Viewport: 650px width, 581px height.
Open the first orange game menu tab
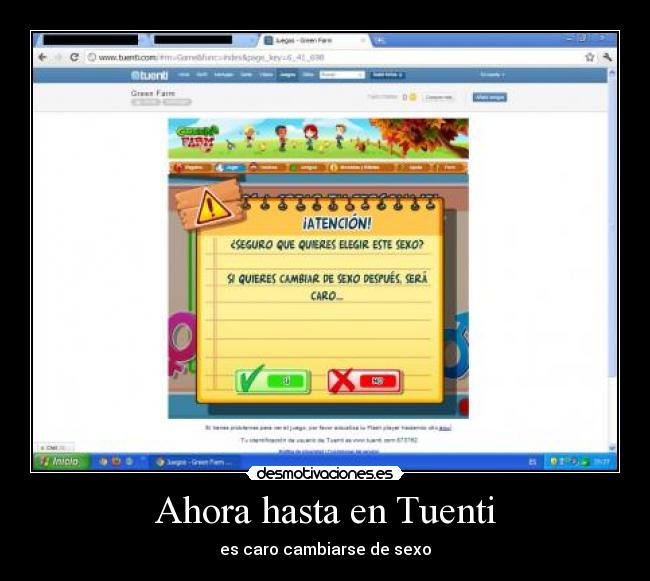point(190,167)
